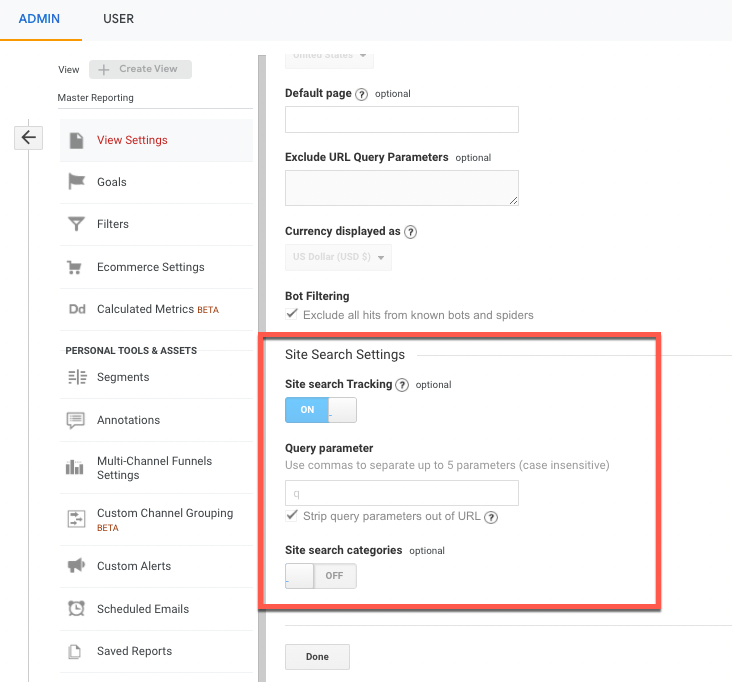Click the Master Reporting view name
Screen dimensions: 732x682
[x=96, y=98]
